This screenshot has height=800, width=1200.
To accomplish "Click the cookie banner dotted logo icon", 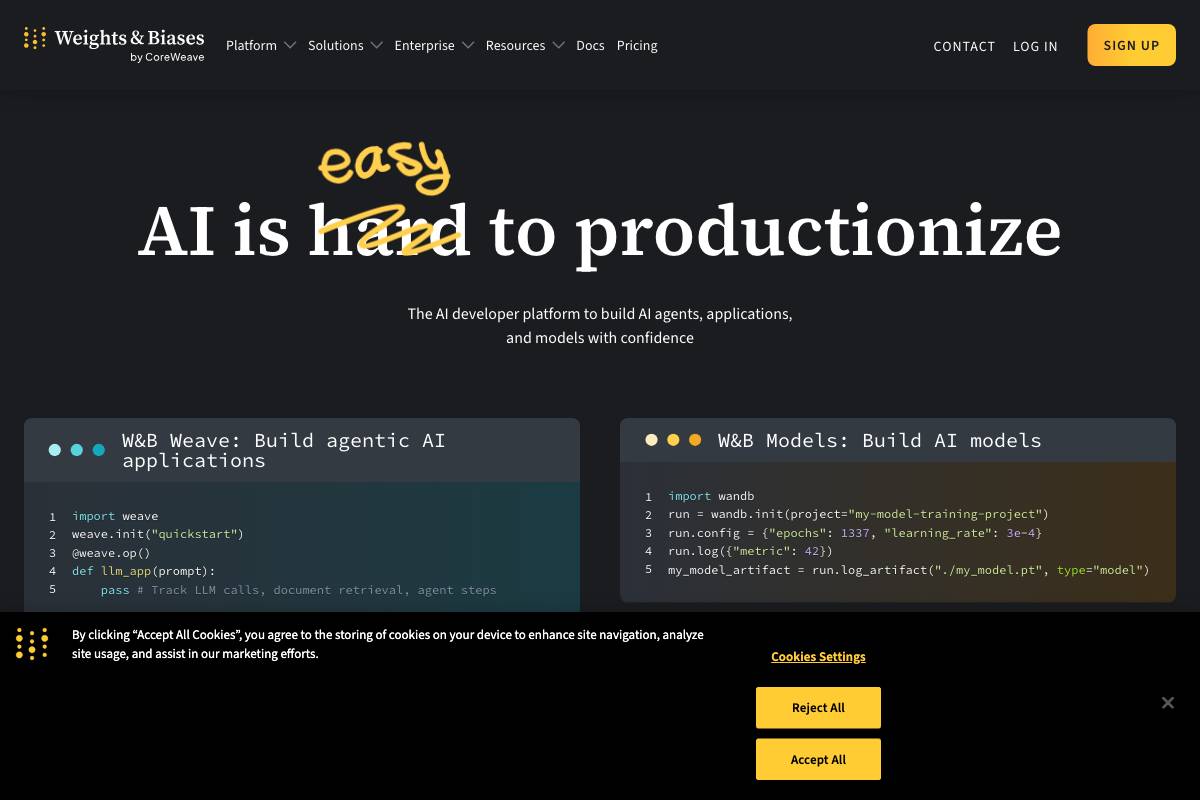I will 32,644.
